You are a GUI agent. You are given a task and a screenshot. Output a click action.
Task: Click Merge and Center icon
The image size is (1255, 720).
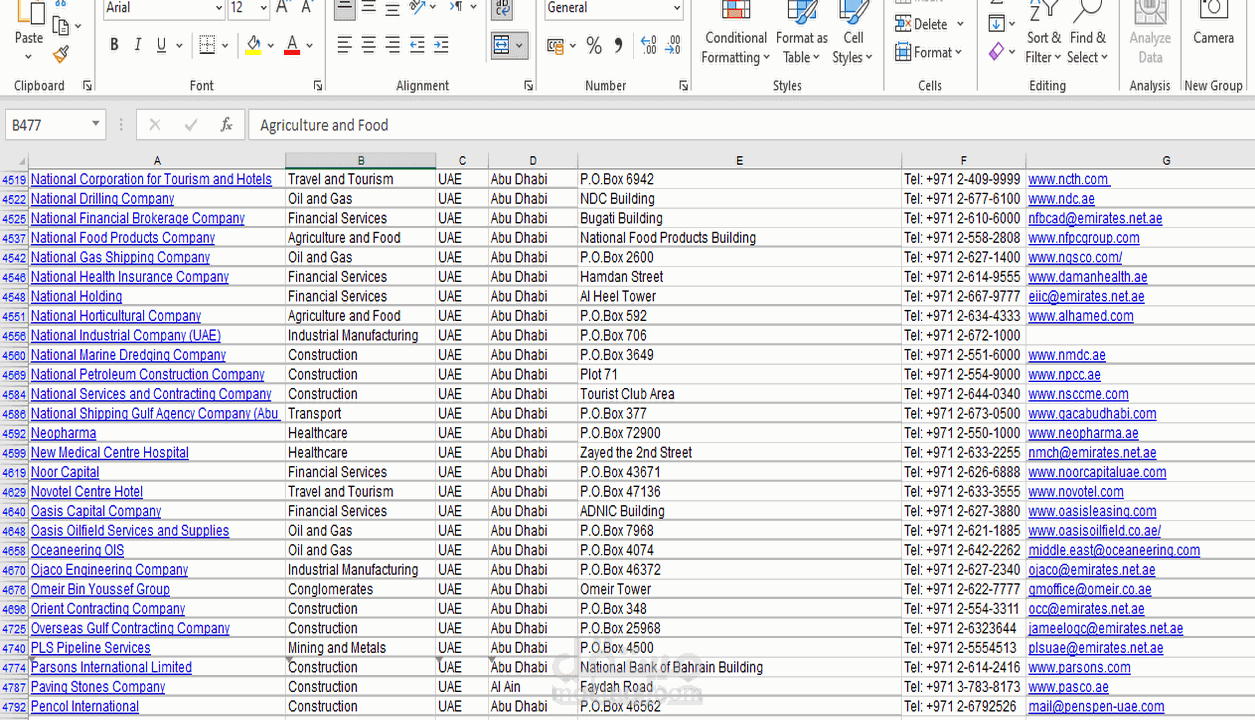501,46
